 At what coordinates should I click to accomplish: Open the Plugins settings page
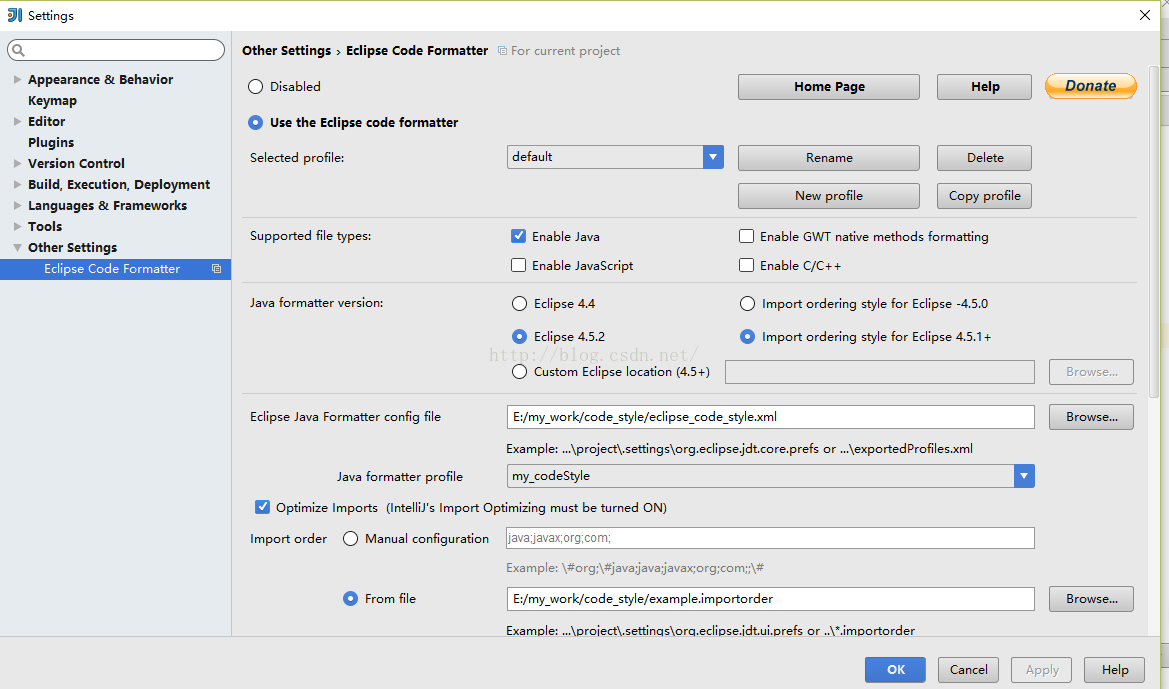click(51, 142)
